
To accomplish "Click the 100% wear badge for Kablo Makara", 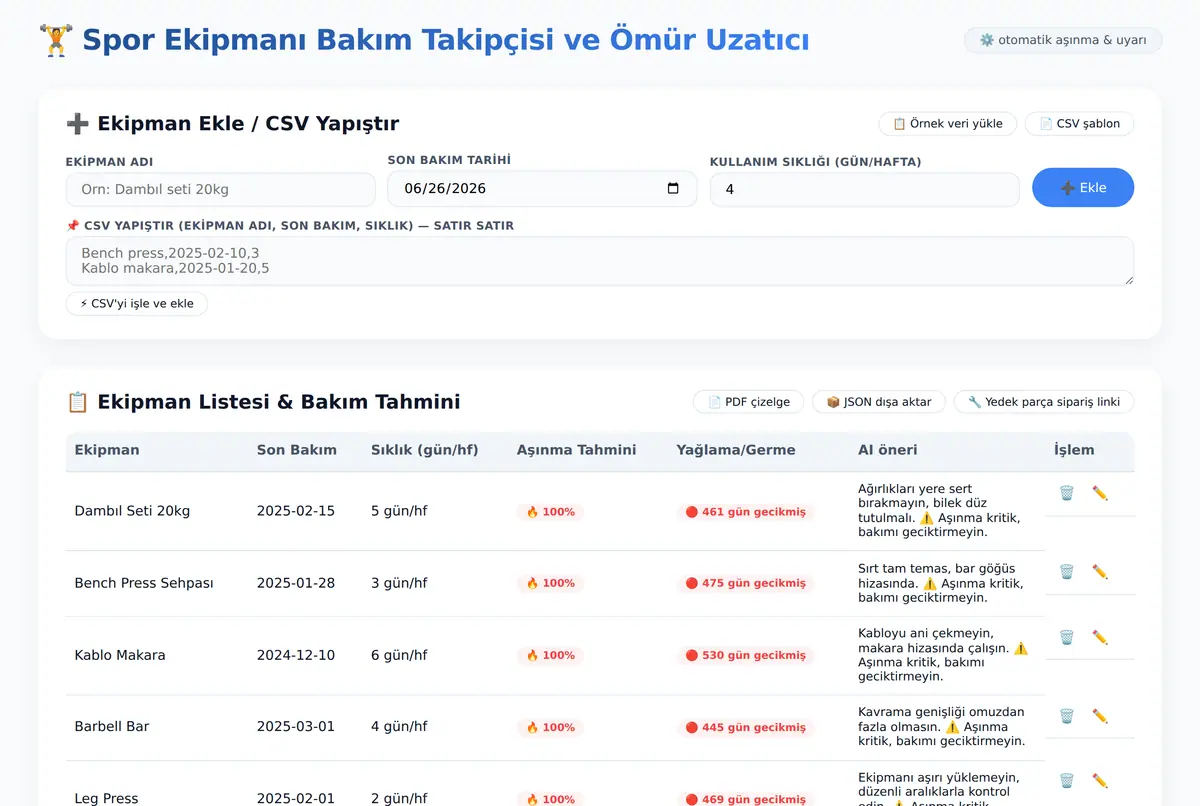I will [x=551, y=656].
